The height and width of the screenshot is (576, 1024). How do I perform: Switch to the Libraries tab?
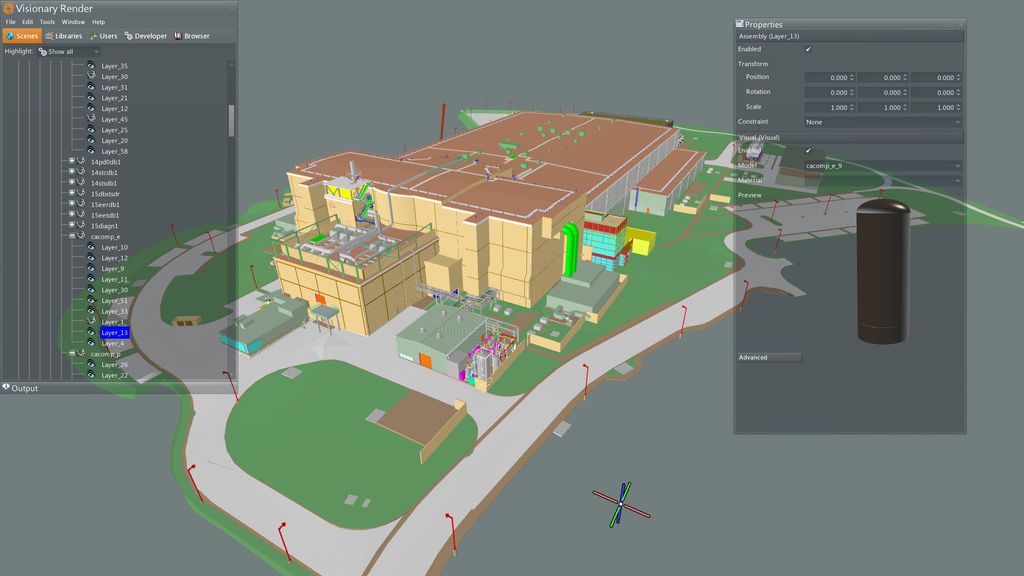(x=64, y=36)
